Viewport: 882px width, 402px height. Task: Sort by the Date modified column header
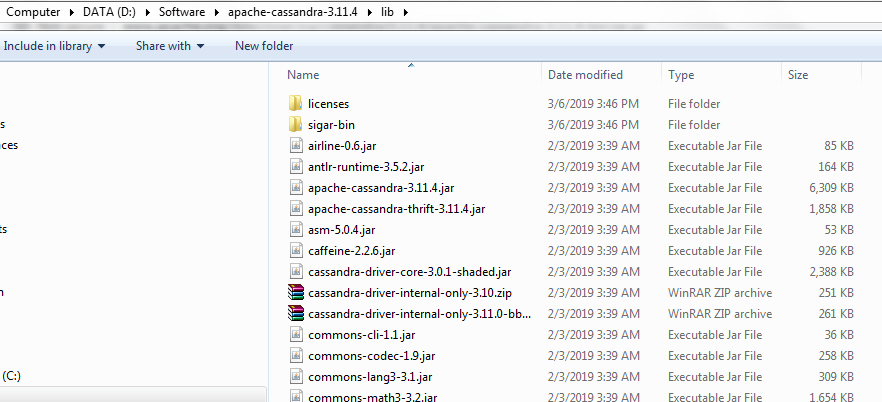click(586, 75)
